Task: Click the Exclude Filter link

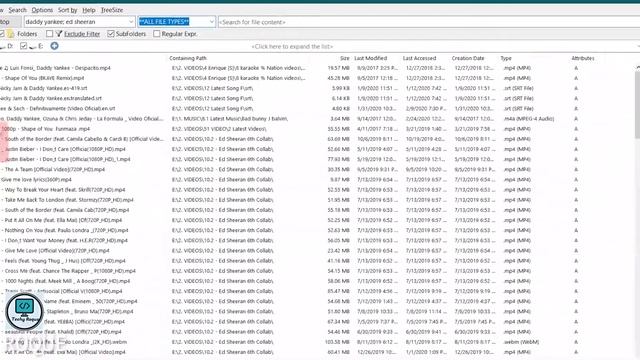Action: pos(82,34)
